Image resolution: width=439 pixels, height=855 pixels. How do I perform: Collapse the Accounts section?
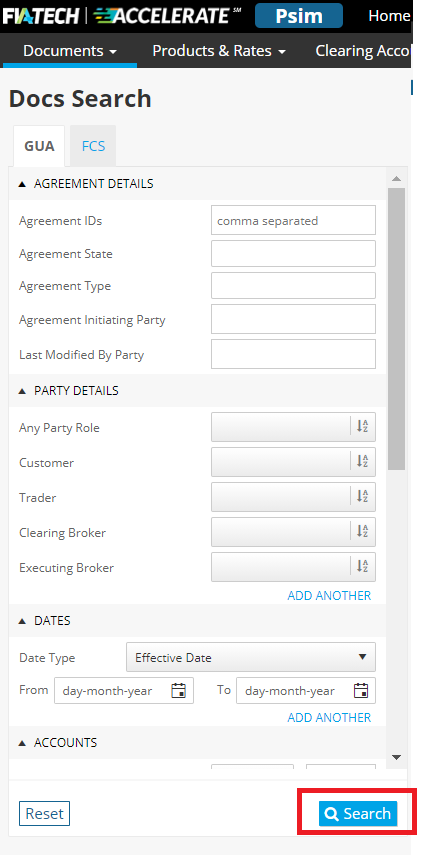pos(22,743)
